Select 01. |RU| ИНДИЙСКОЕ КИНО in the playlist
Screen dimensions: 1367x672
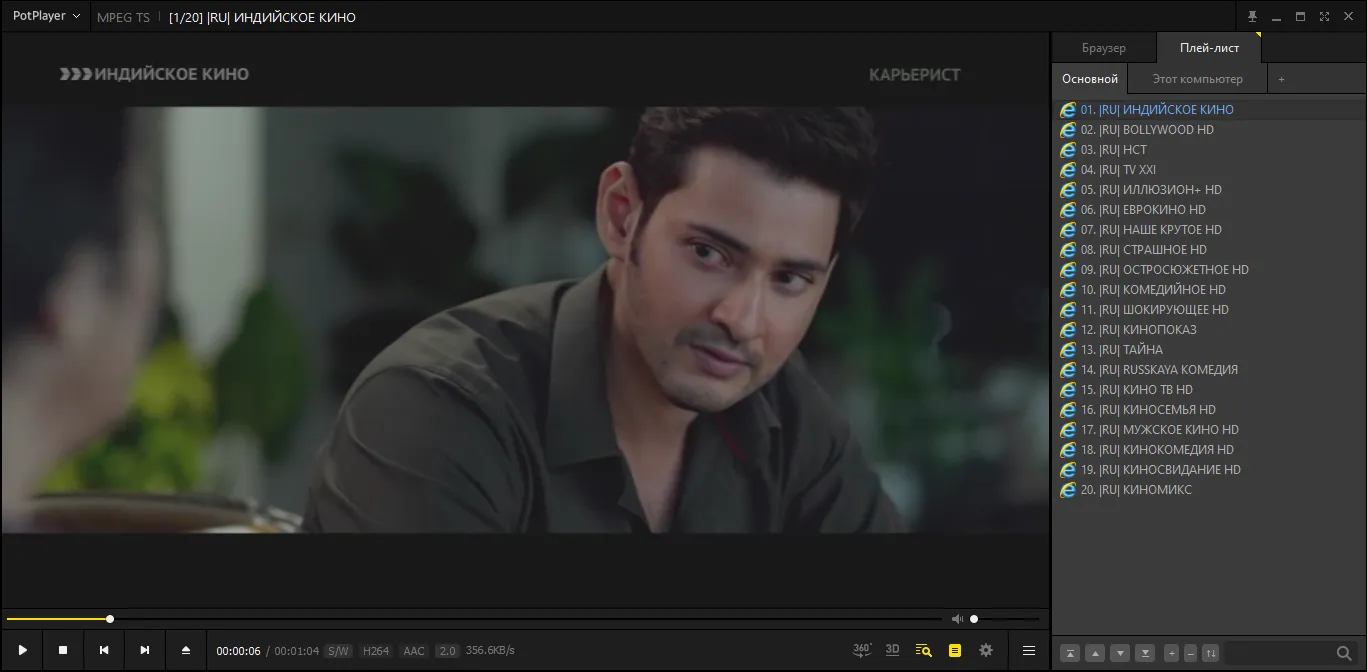(x=1209, y=110)
